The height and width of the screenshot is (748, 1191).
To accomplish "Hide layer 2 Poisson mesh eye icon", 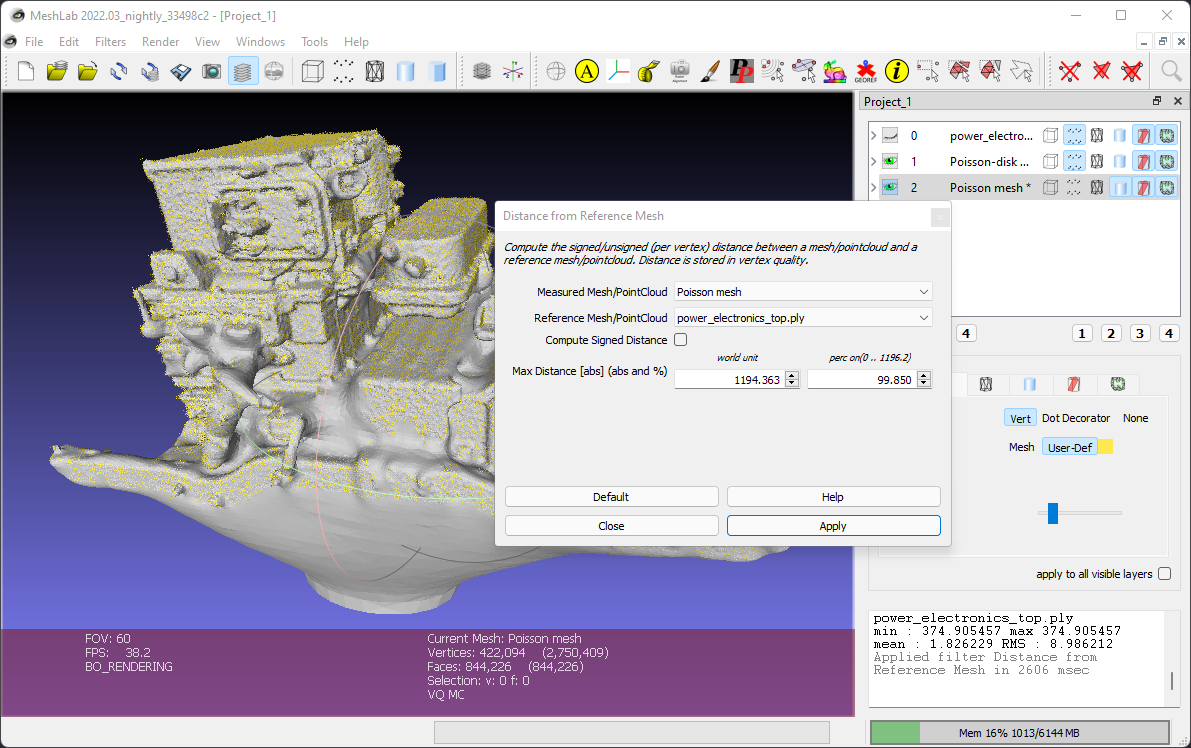I will (x=890, y=188).
